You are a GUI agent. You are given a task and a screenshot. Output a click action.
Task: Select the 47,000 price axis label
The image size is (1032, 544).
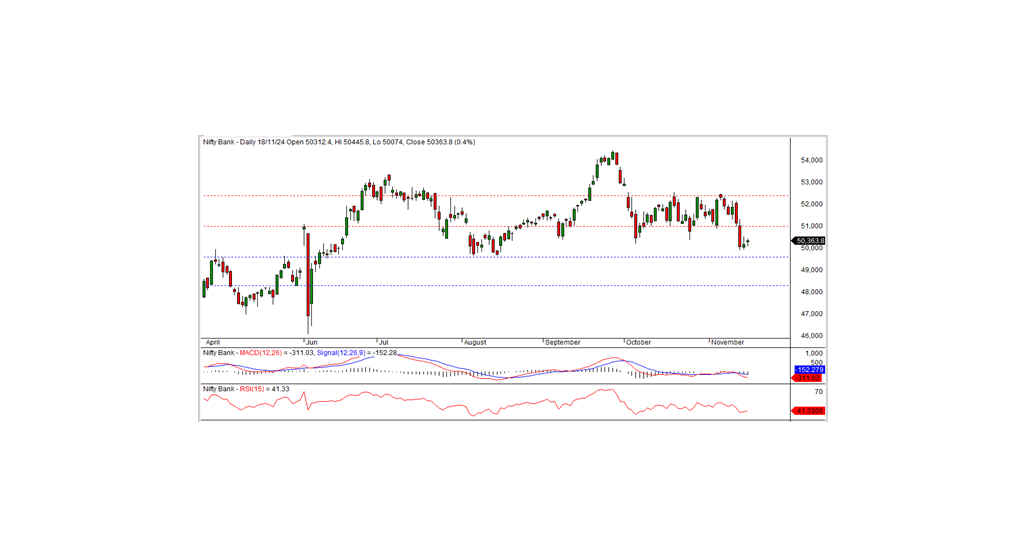(811, 314)
